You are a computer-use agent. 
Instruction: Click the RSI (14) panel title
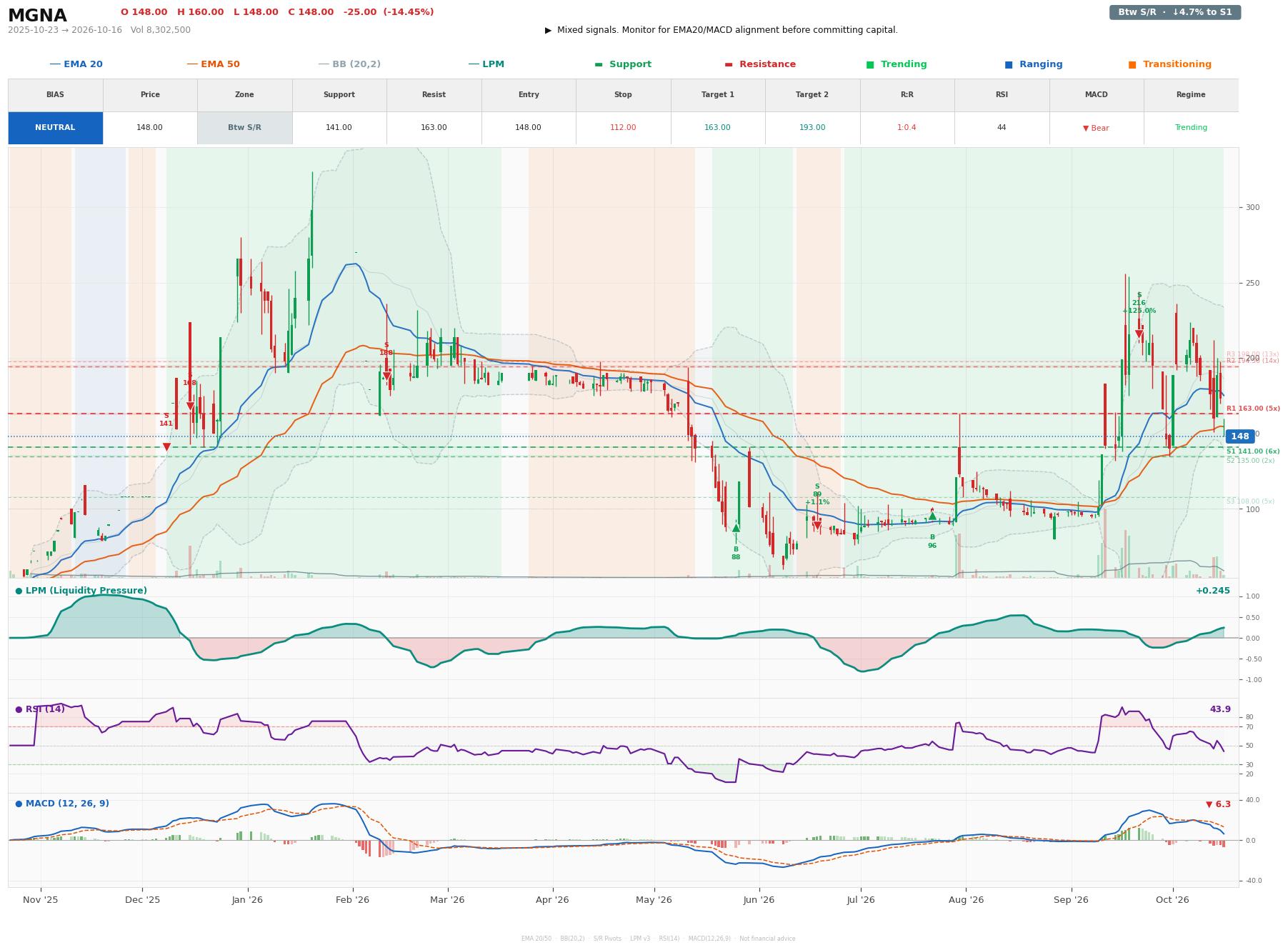40,709
